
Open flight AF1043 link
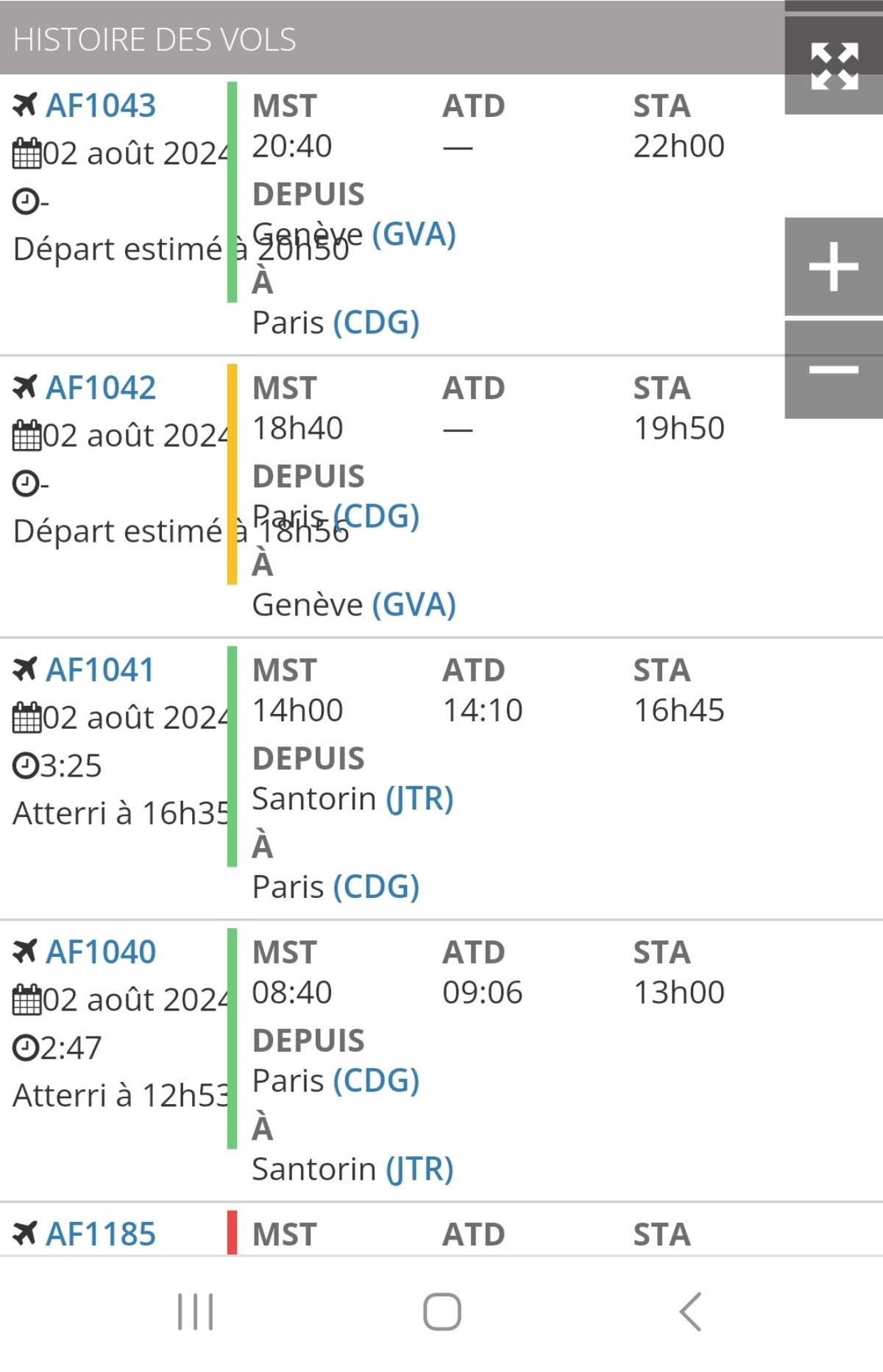[101, 106]
